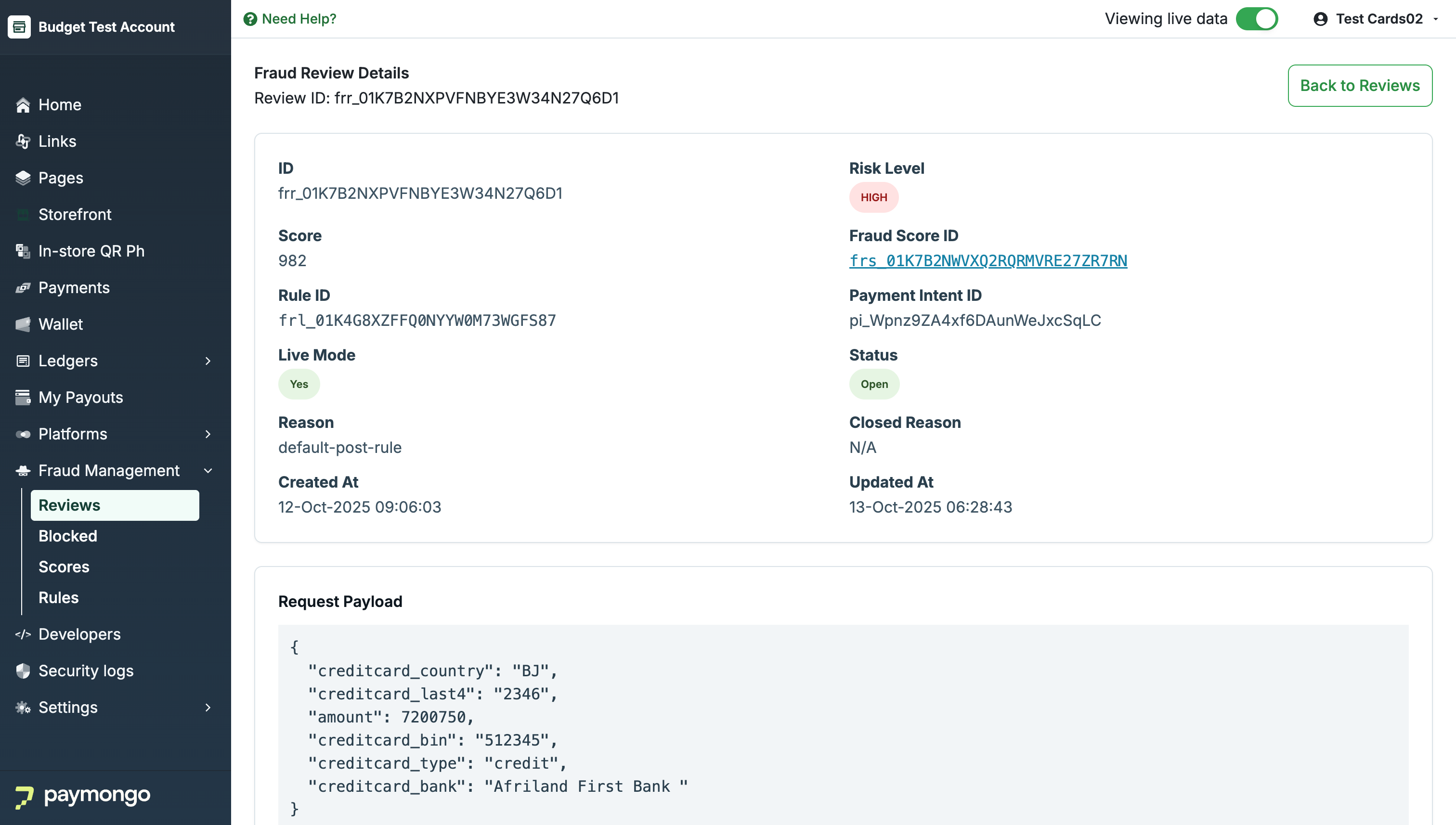
Task: Click the Home house icon in sidebar
Action: click(x=23, y=105)
